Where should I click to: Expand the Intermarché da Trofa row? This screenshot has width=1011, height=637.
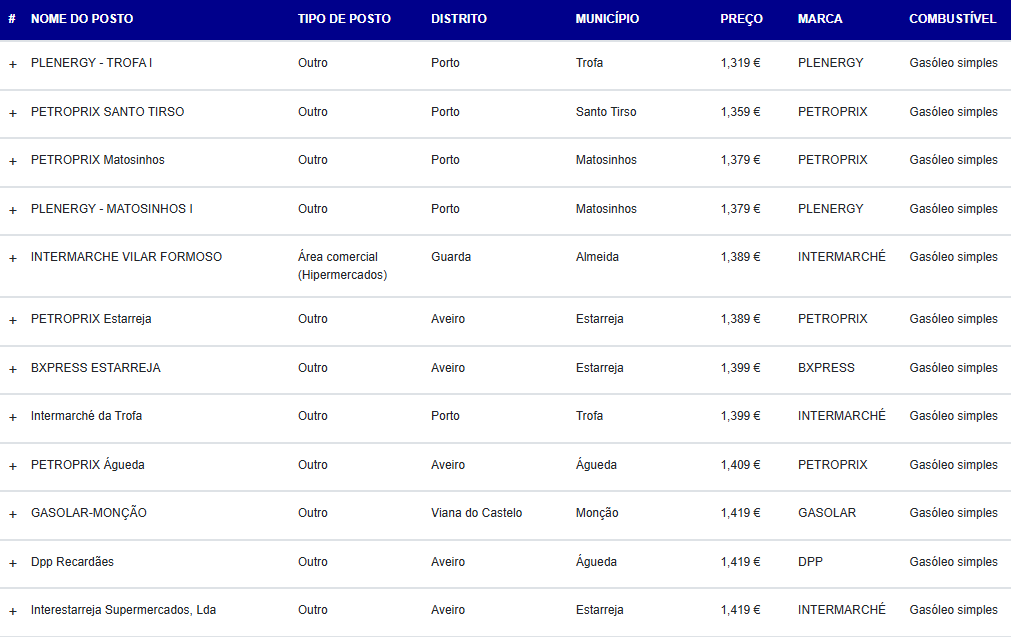[13, 417]
